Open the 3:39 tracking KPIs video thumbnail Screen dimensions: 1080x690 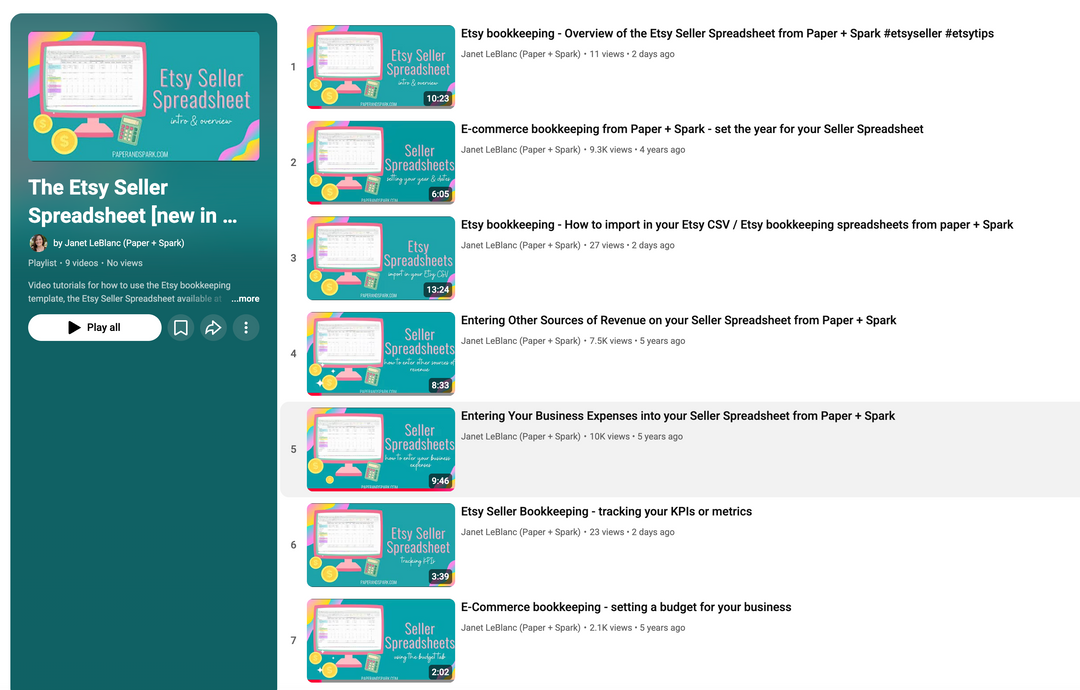pos(381,544)
